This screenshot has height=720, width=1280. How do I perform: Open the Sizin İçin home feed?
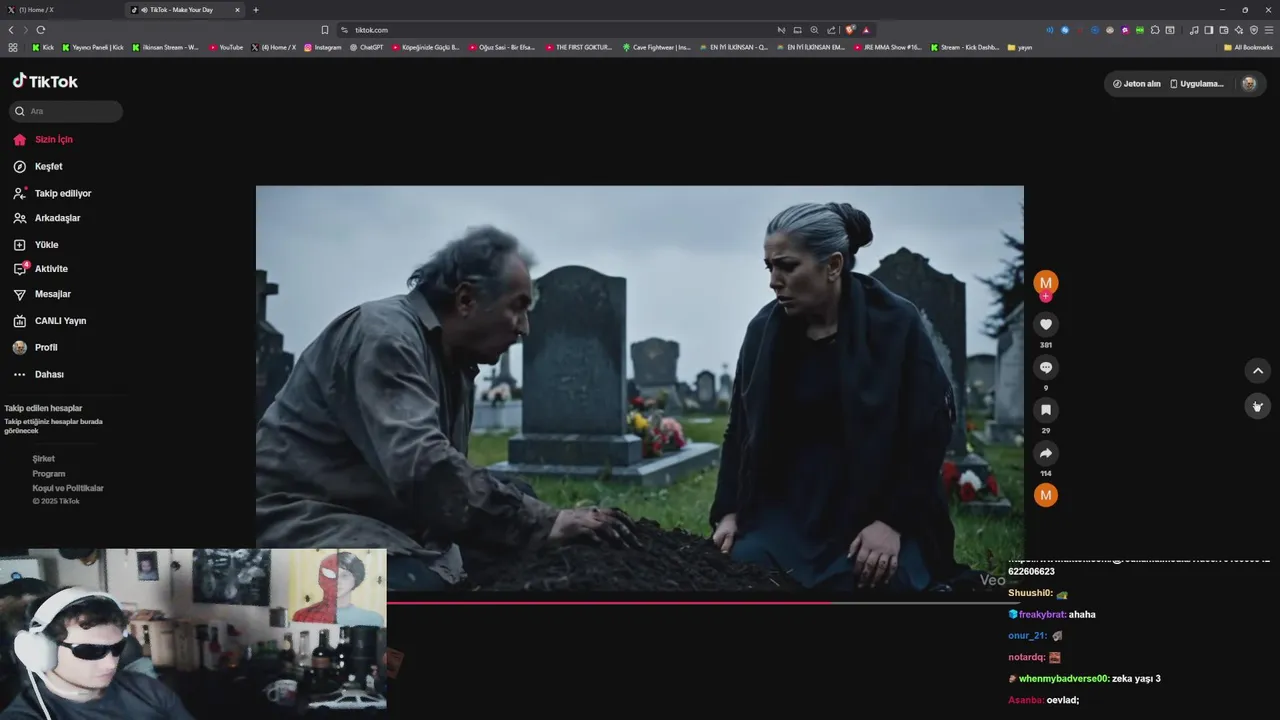point(42,140)
